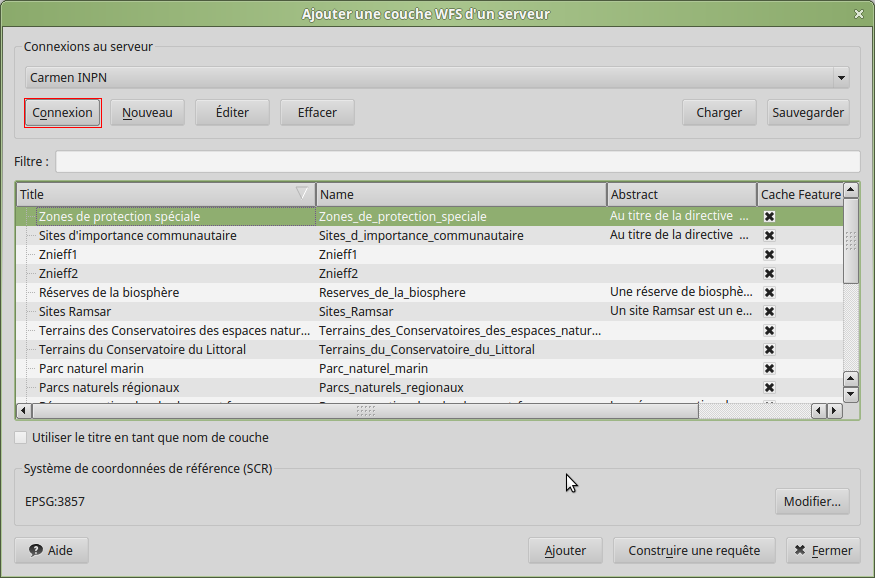Toggle cache checkbox for the Sites Ramsar row
The width and height of the screenshot is (875, 578).
pos(770,312)
